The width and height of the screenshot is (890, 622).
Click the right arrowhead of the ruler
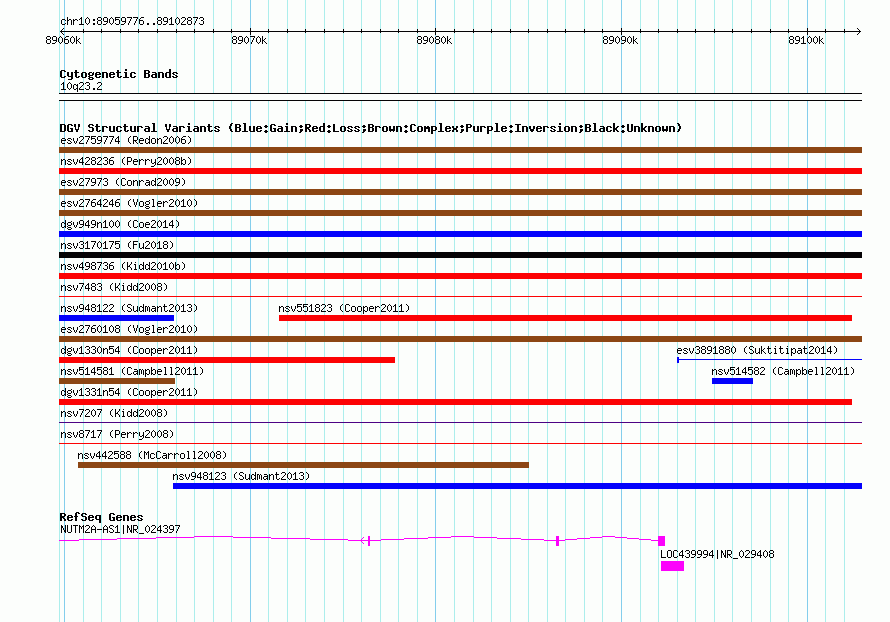[859, 31]
